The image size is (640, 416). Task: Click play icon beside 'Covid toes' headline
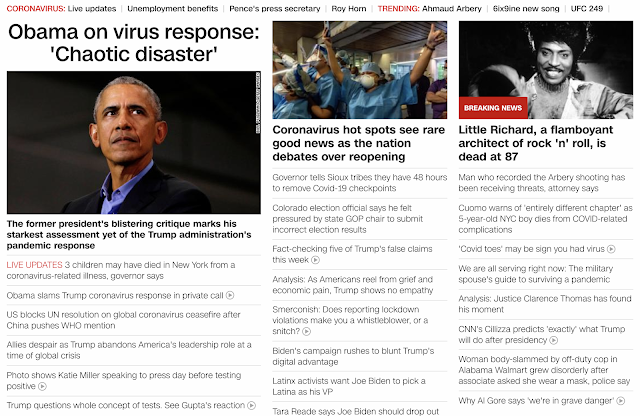611,249
